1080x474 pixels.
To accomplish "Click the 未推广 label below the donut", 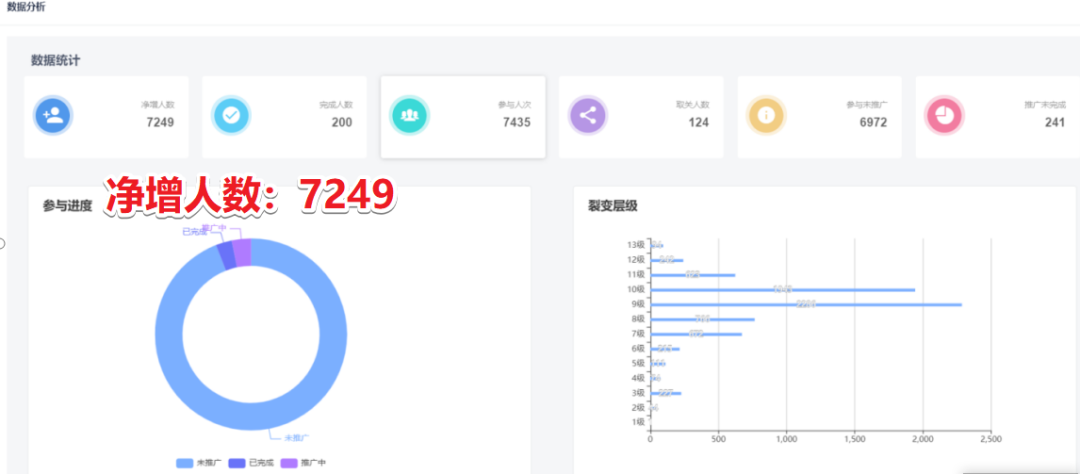I will click(x=296, y=437).
